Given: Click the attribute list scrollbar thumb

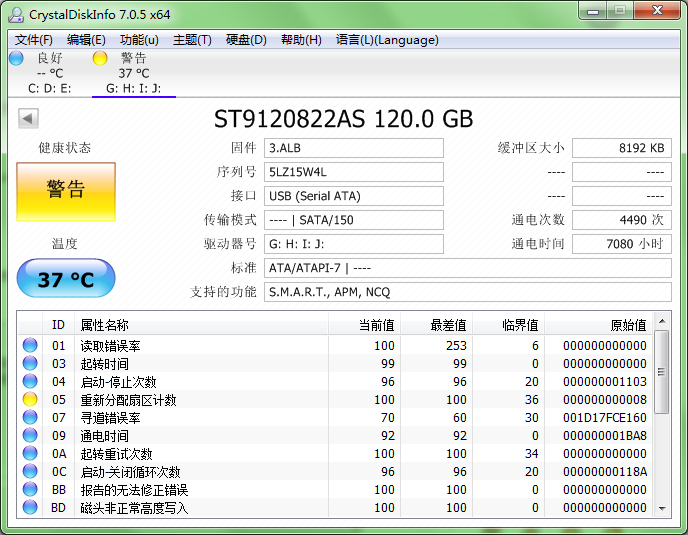Looking at the screenshot, I should tap(662, 372).
